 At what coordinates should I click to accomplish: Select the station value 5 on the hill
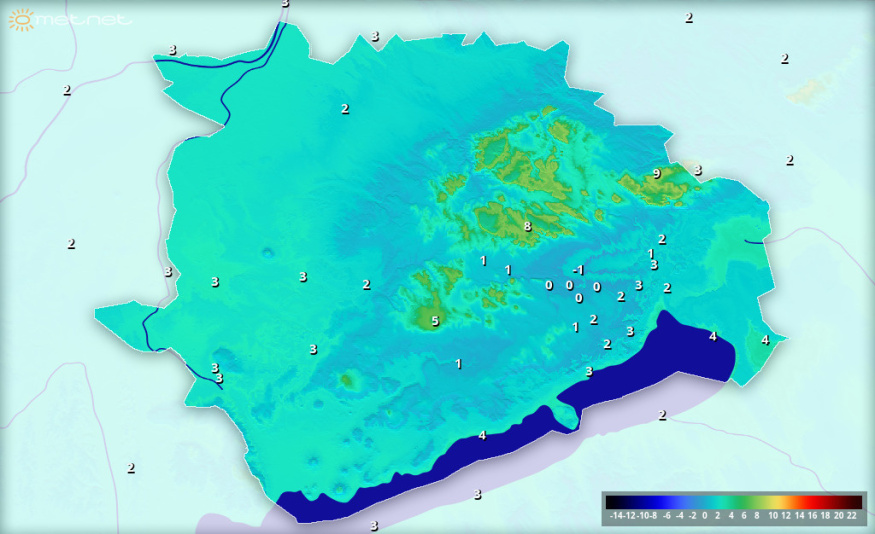[x=434, y=321]
